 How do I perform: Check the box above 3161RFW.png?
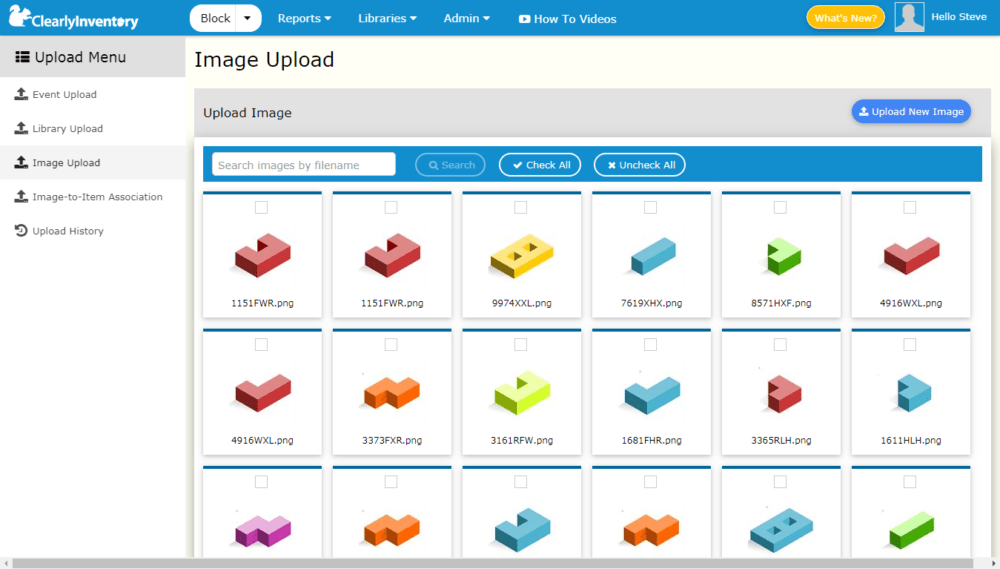520,344
